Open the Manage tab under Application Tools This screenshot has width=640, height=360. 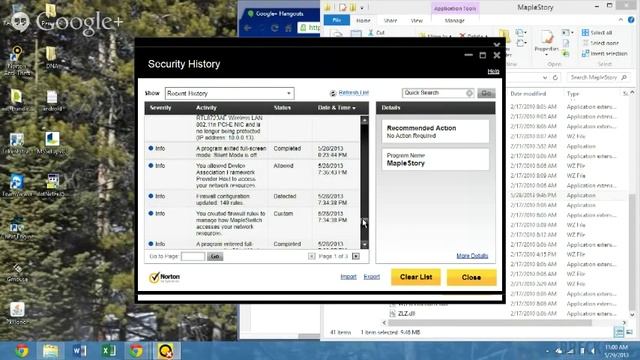pos(454,20)
